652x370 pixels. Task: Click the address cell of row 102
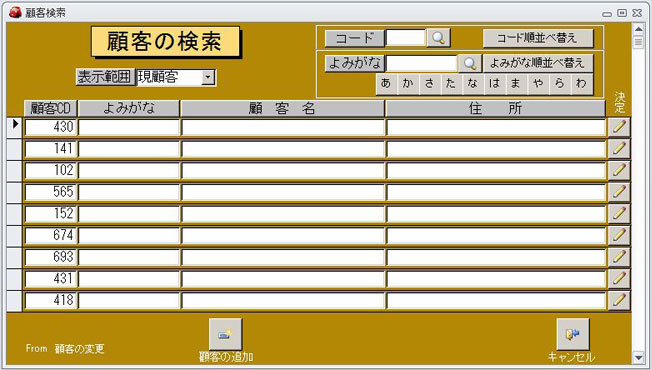[x=496, y=170]
